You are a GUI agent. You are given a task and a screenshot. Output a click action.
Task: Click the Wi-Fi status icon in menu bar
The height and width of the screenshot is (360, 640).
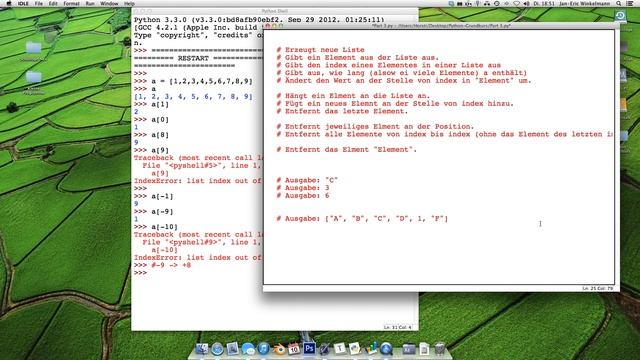(x=516, y=3)
